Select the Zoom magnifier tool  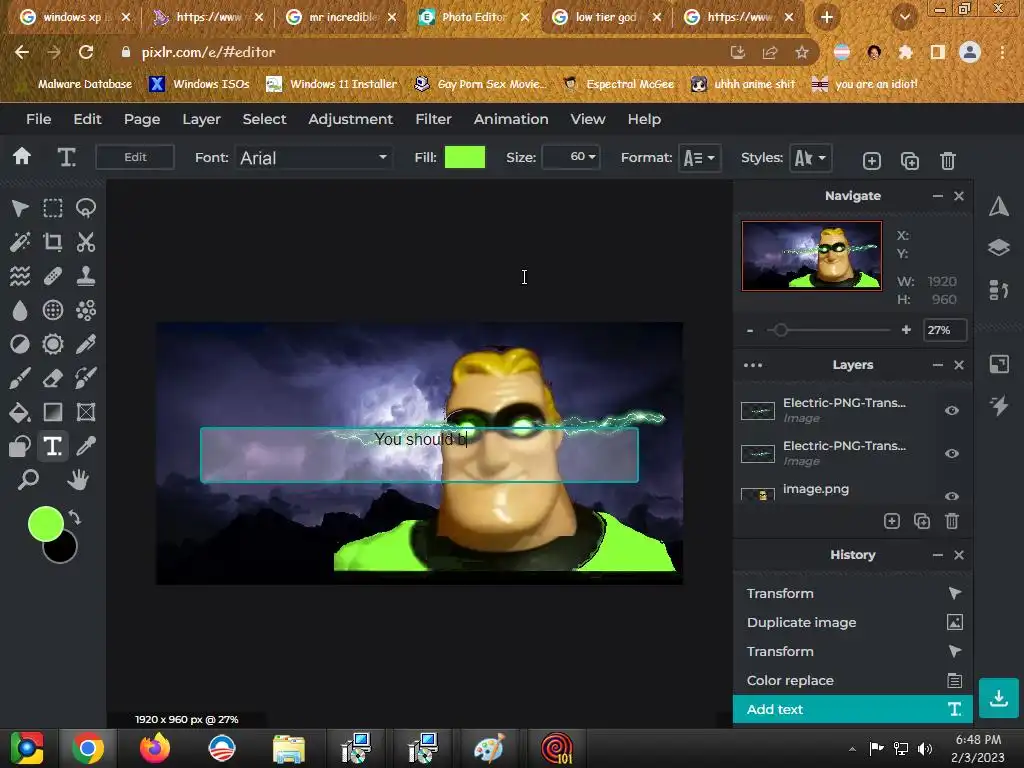28,480
